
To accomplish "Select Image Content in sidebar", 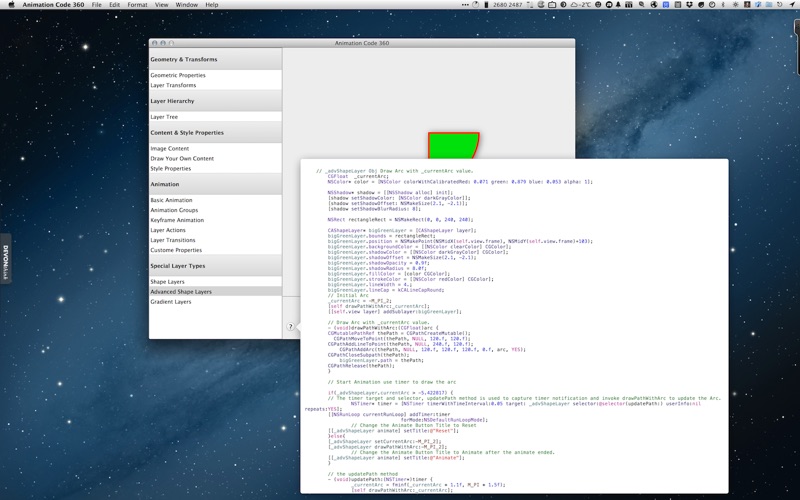I will tap(215, 148).
